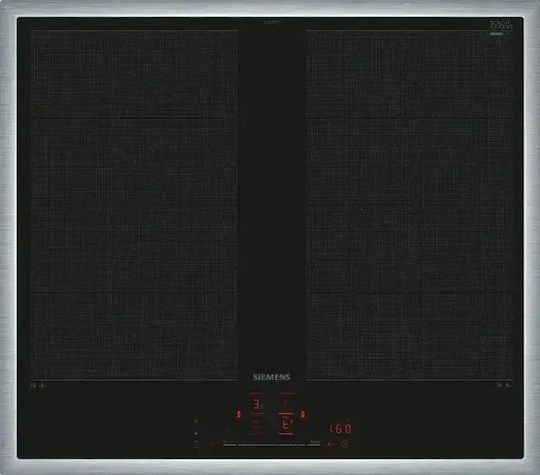The height and width of the screenshot is (475, 540).
Task: Select the front-left cooking zone display
Action: click(x=257, y=425)
